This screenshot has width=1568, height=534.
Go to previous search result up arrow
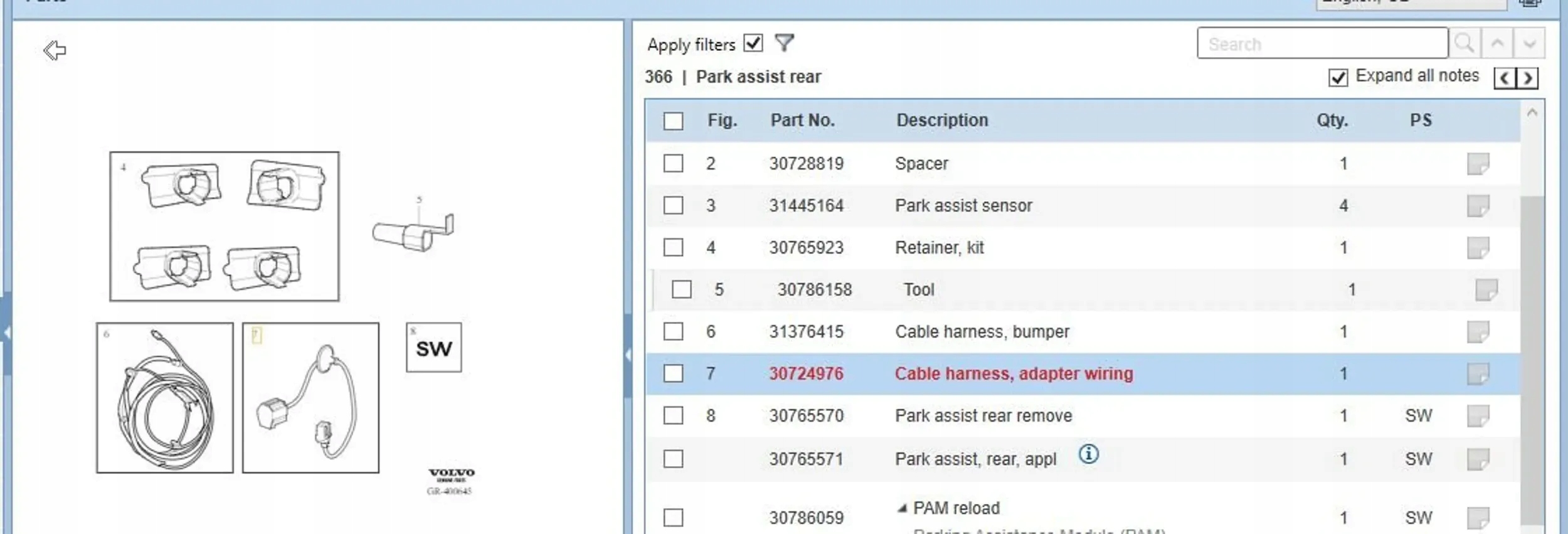coord(1497,43)
